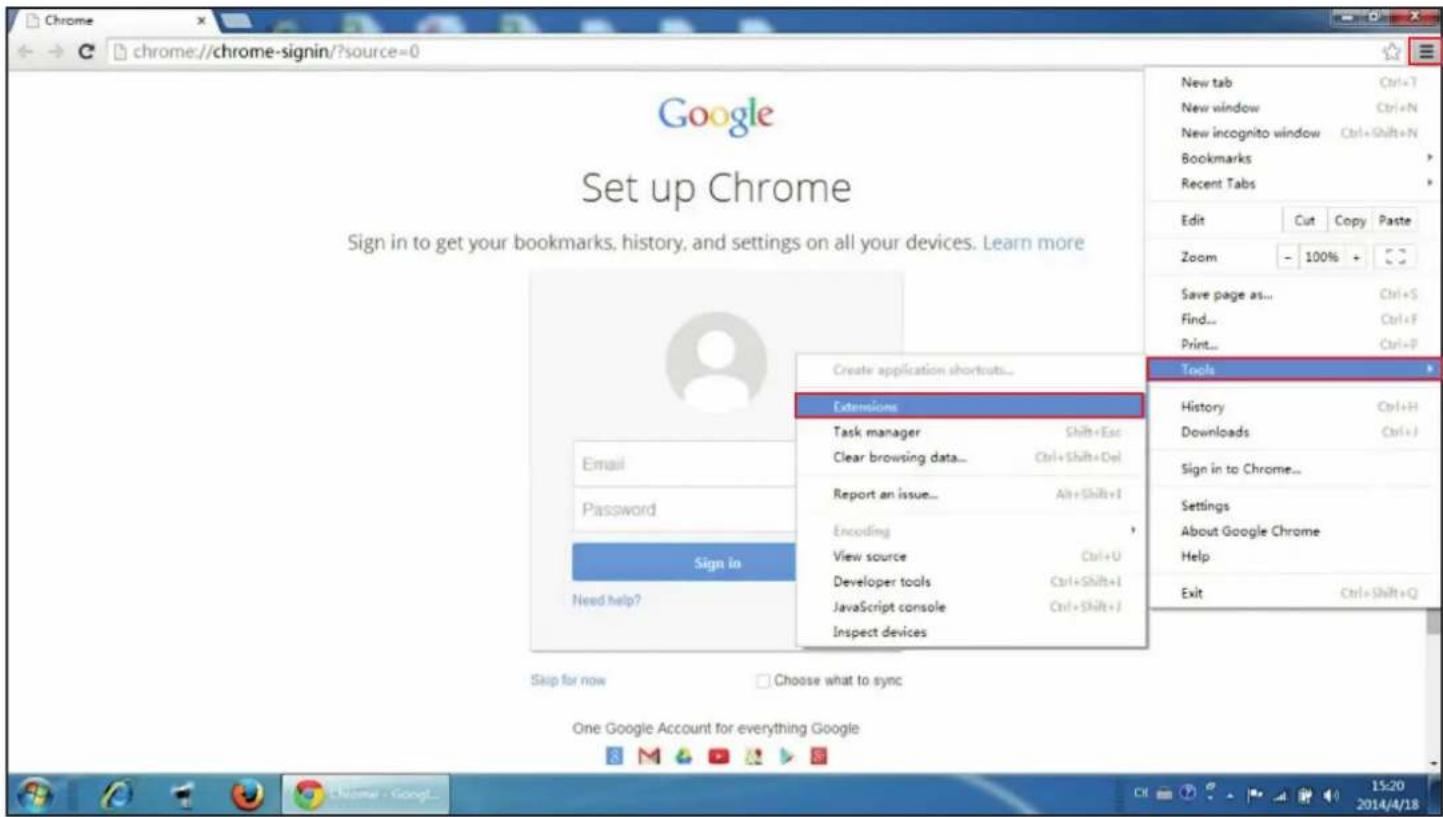Choose Clear browsing data...
This screenshot has height=817, width=1443.
pos(971,458)
